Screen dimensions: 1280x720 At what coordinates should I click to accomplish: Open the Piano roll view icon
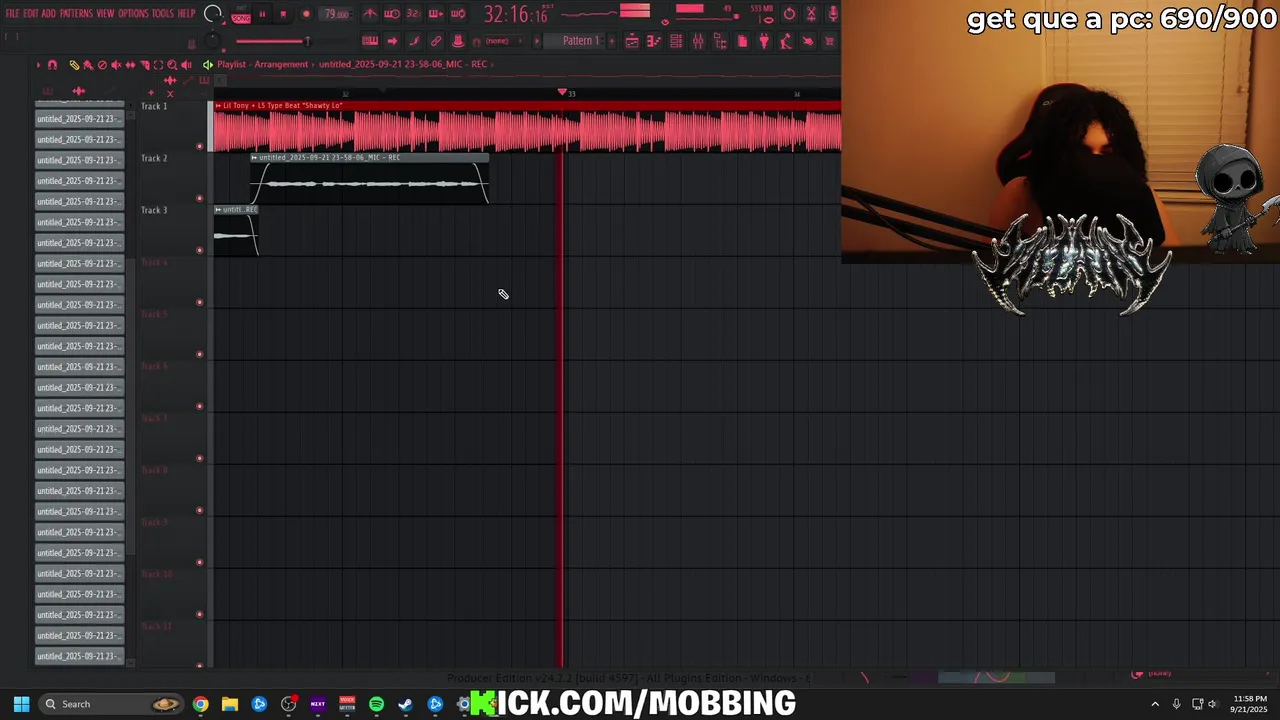tap(654, 41)
